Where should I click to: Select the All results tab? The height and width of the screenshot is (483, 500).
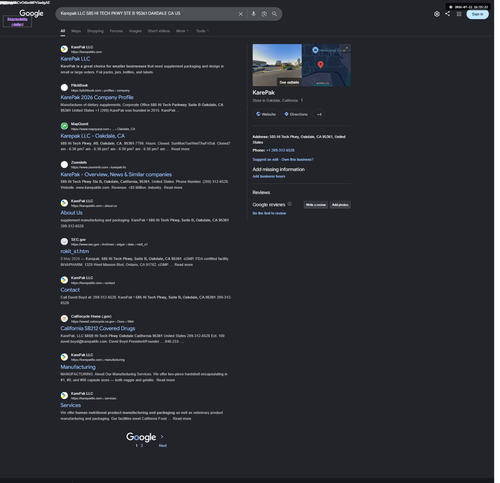point(63,31)
